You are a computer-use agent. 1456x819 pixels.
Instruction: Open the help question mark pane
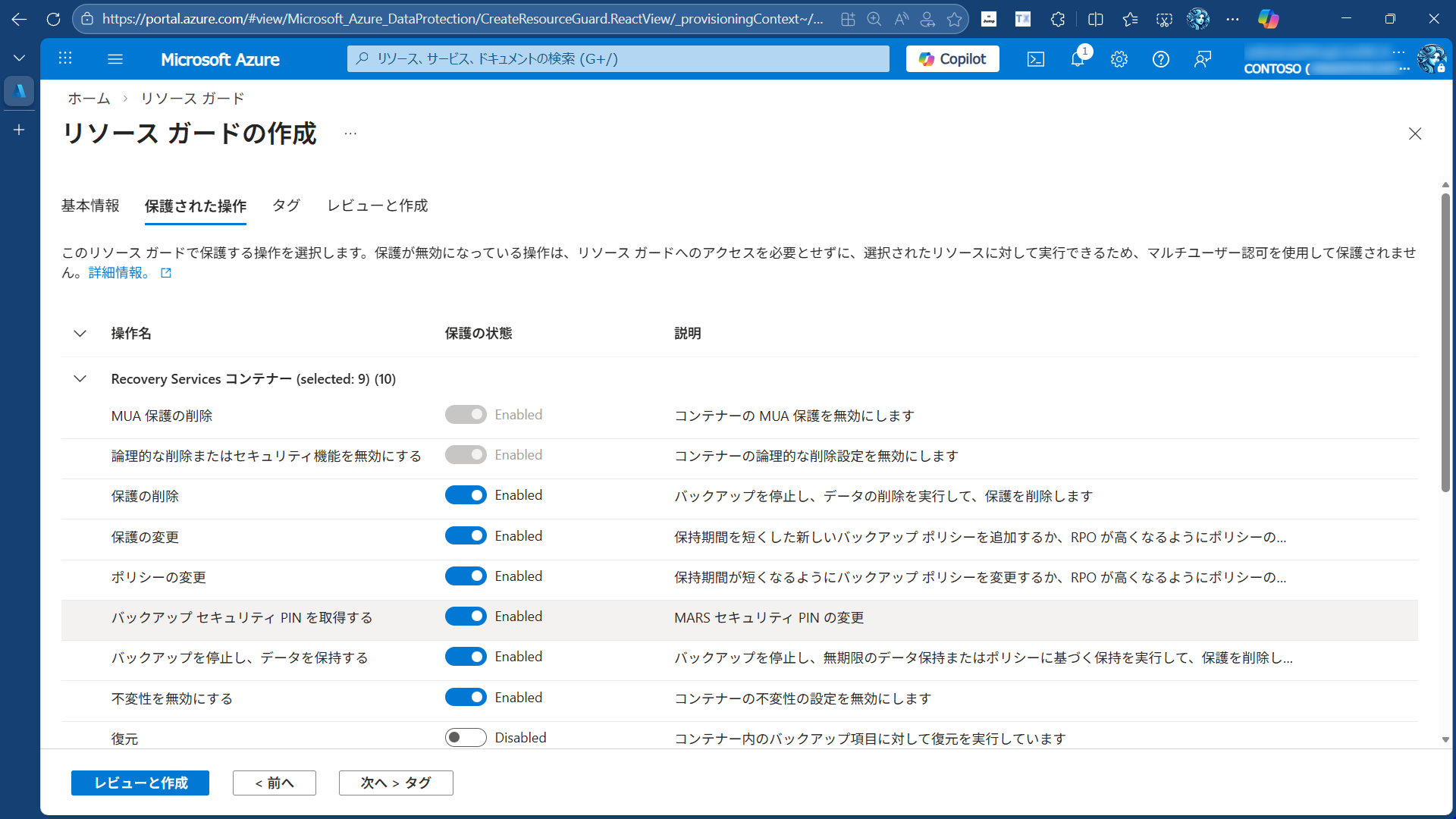pos(1161,59)
